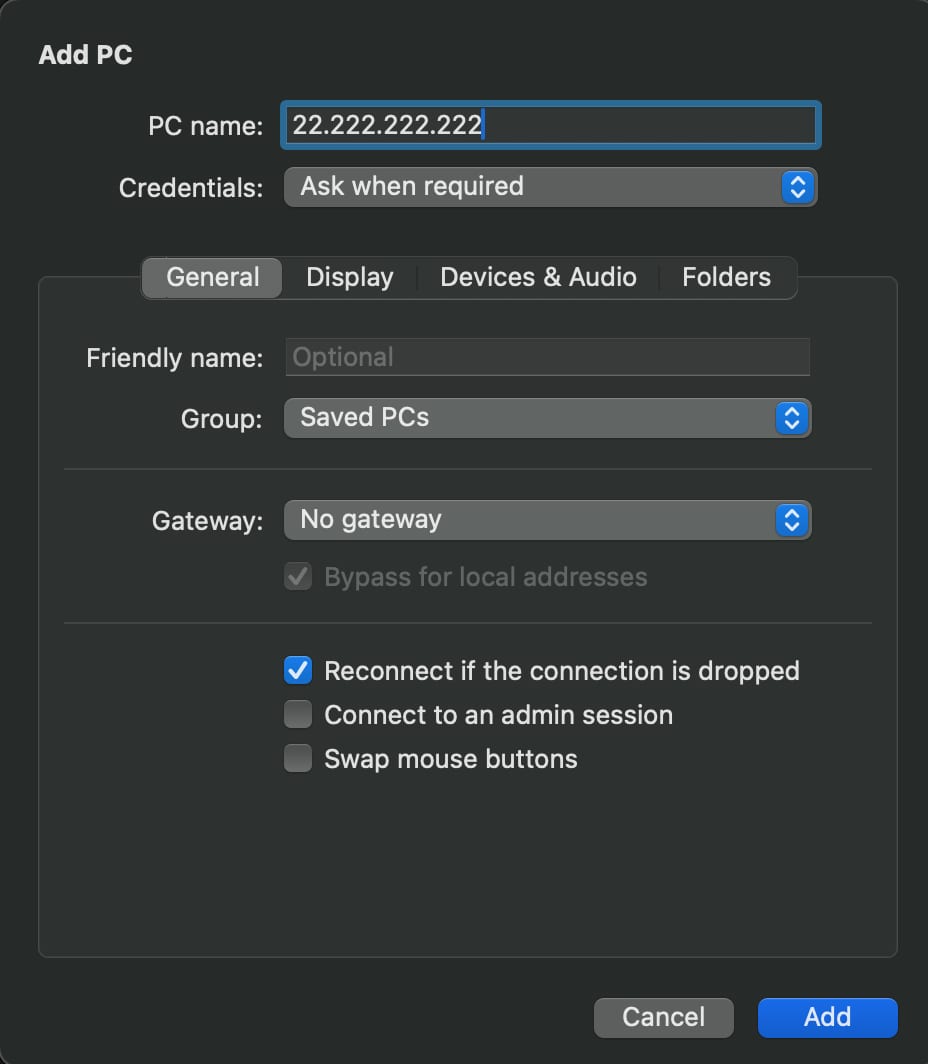Open the 'No gateway' dropdown menu

point(546,520)
